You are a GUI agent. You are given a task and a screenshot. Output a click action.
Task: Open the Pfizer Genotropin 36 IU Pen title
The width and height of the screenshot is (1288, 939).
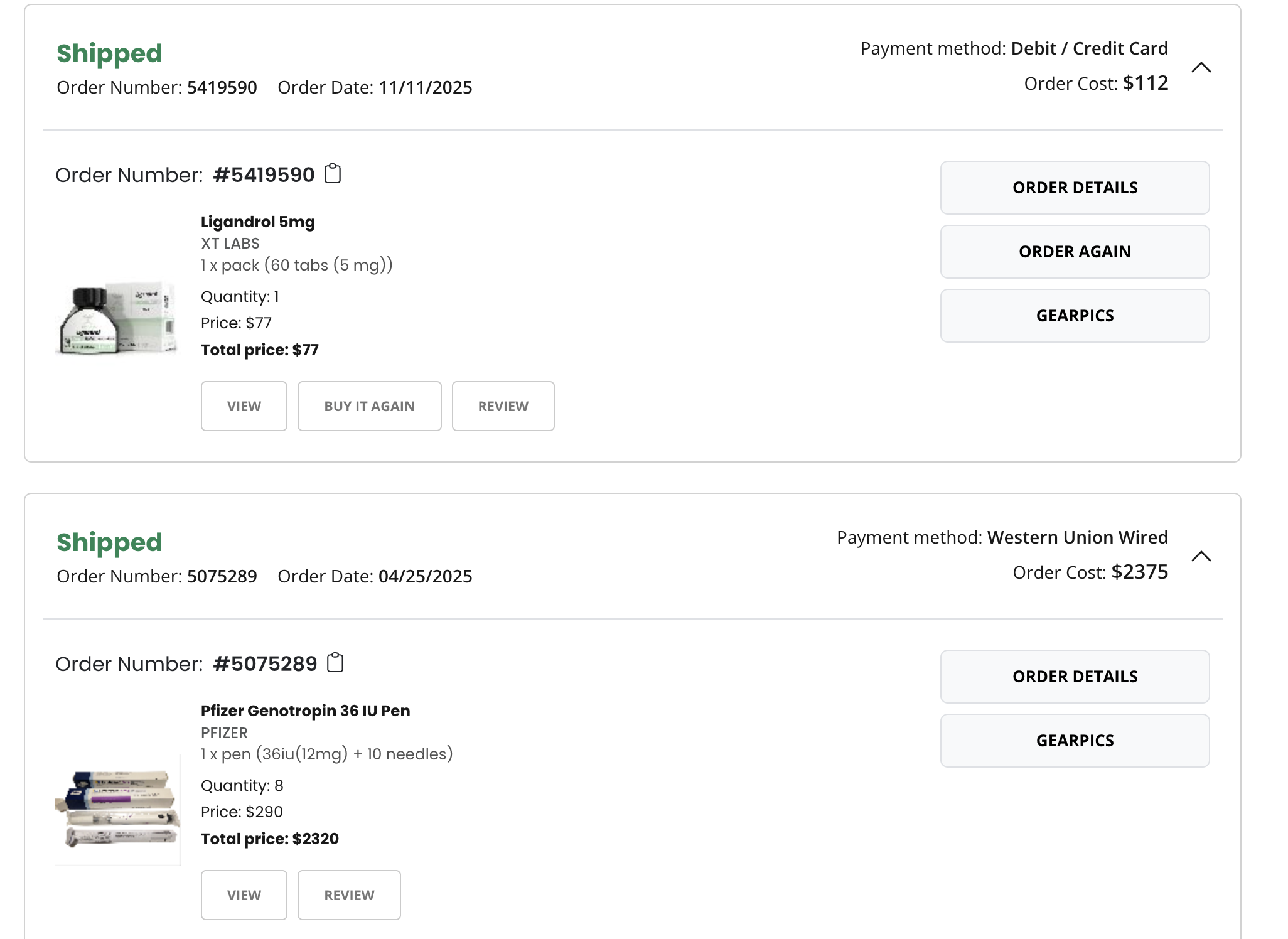point(305,711)
